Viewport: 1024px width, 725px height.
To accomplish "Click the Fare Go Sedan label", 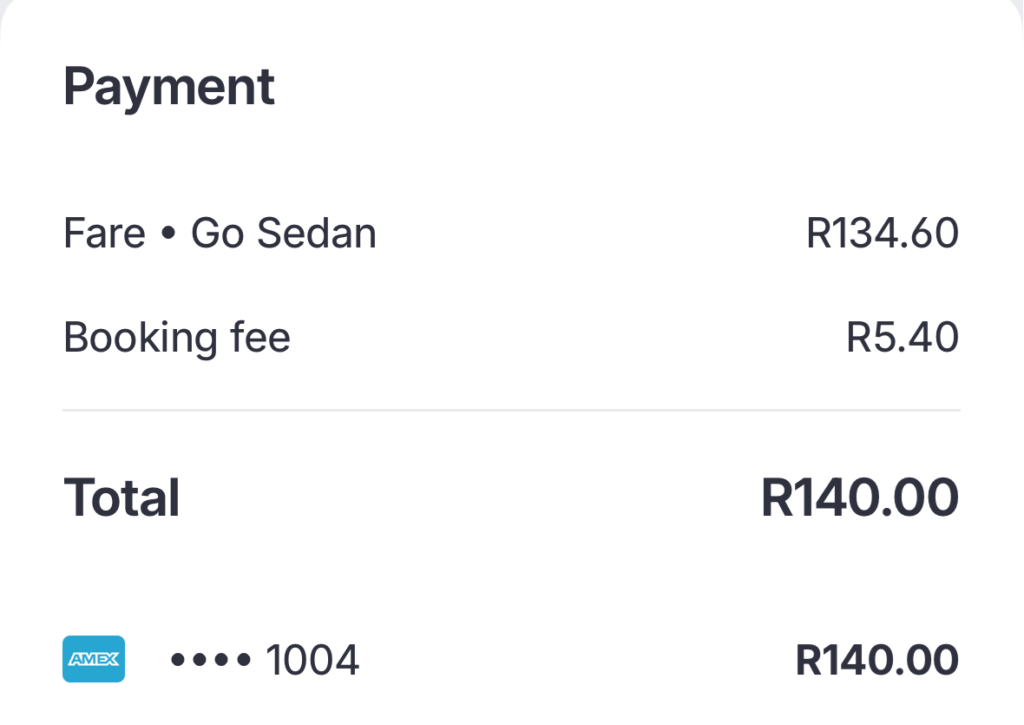I will (x=220, y=233).
